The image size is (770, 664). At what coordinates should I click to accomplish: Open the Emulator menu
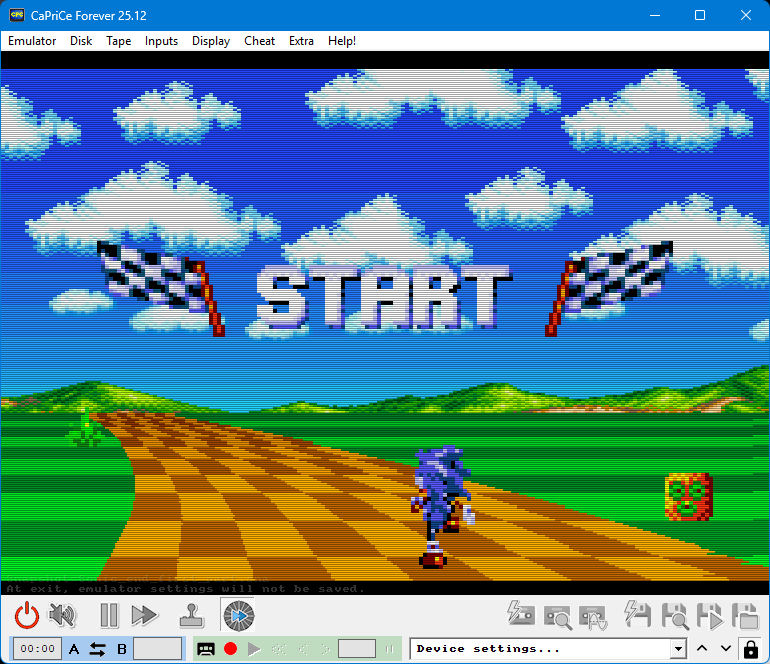pyautogui.click(x=32, y=41)
